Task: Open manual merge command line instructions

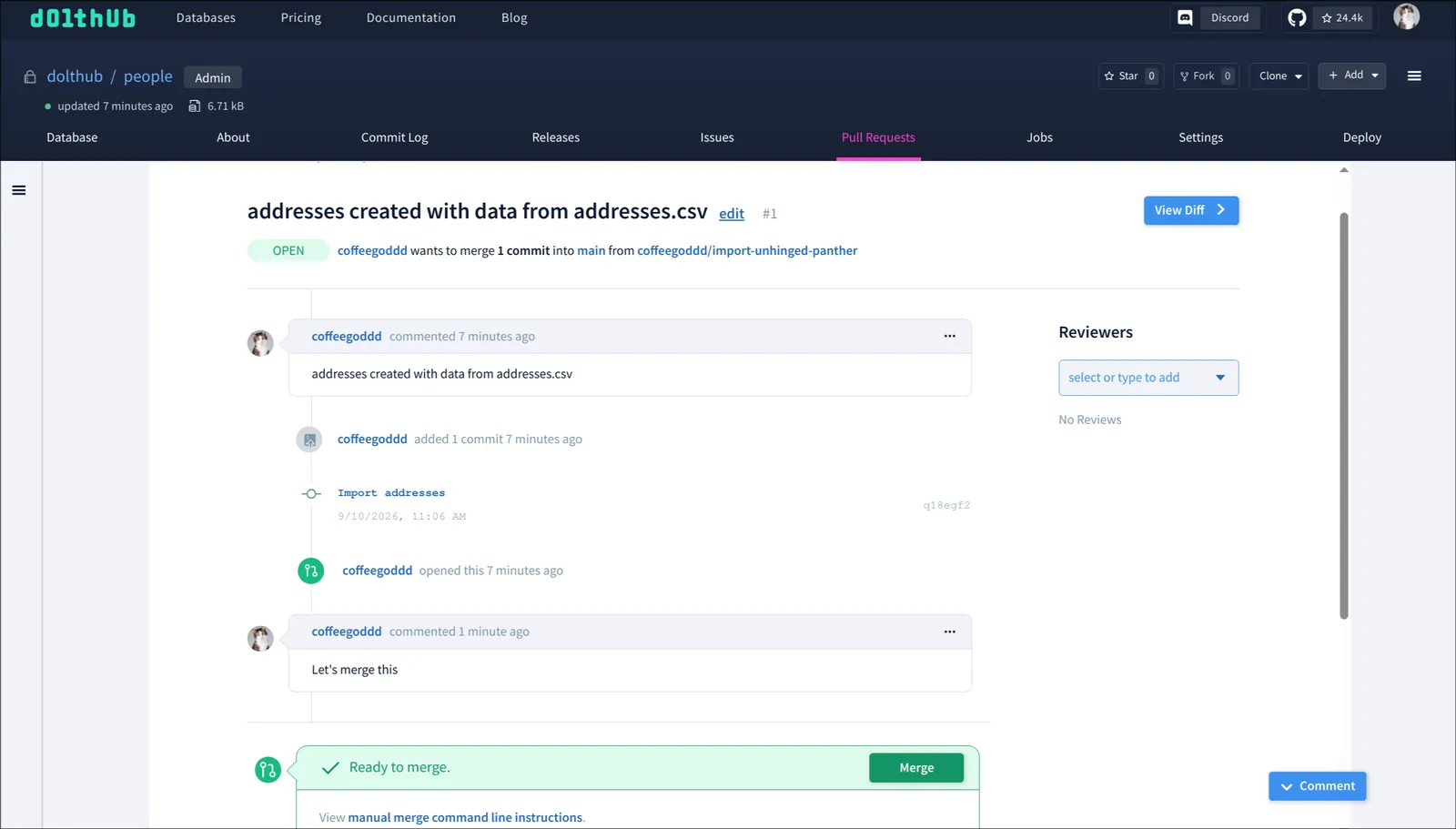Action: click(465, 818)
